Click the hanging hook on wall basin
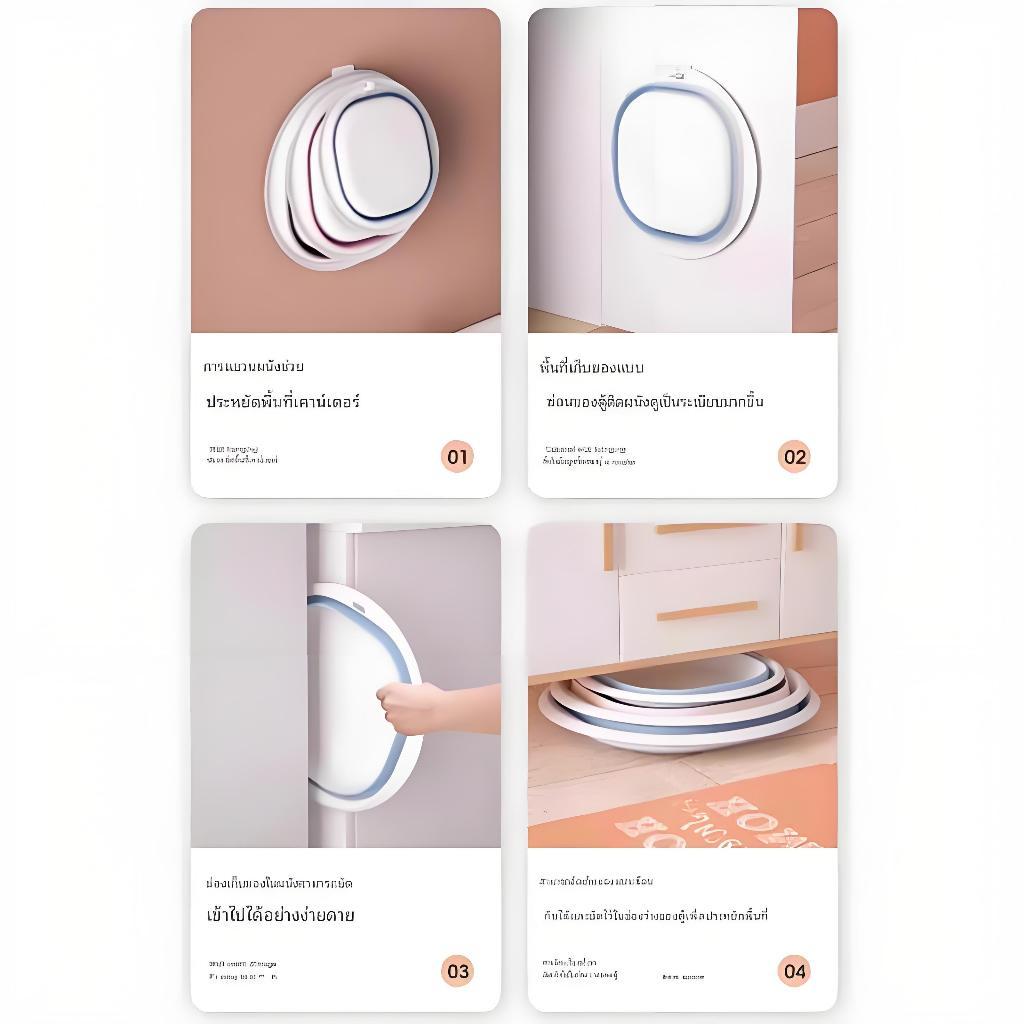Image resolution: width=1024 pixels, height=1024 pixels. click(353, 73)
